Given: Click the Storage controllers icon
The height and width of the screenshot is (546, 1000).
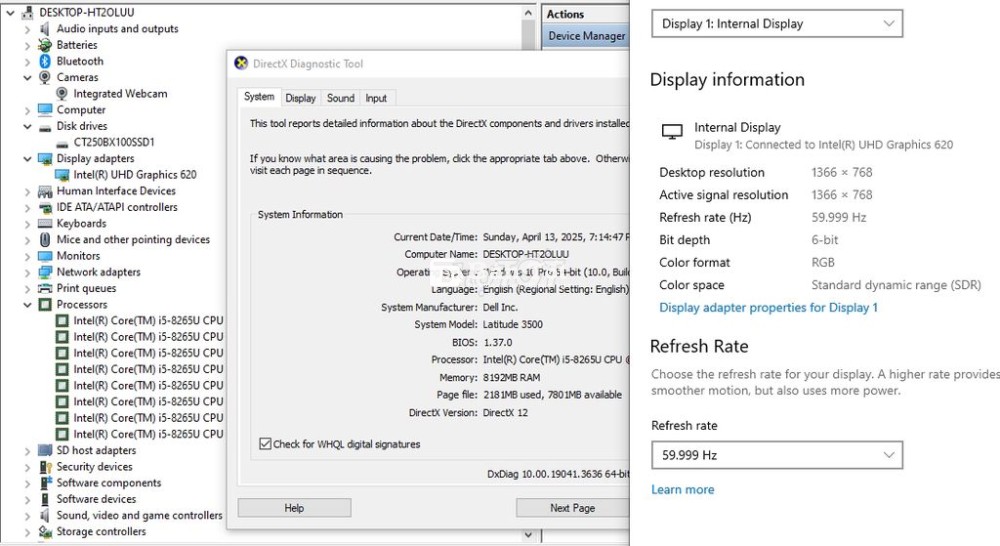Looking at the screenshot, I should [x=45, y=531].
